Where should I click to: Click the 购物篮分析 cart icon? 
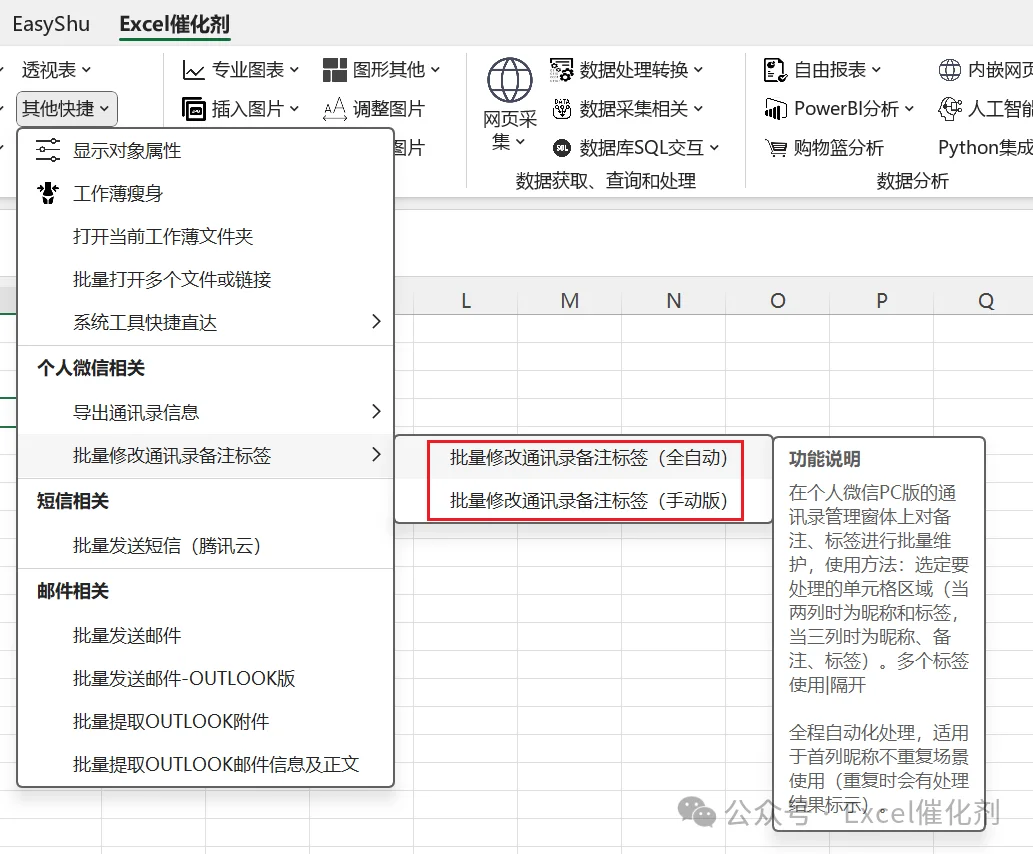[x=775, y=148]
